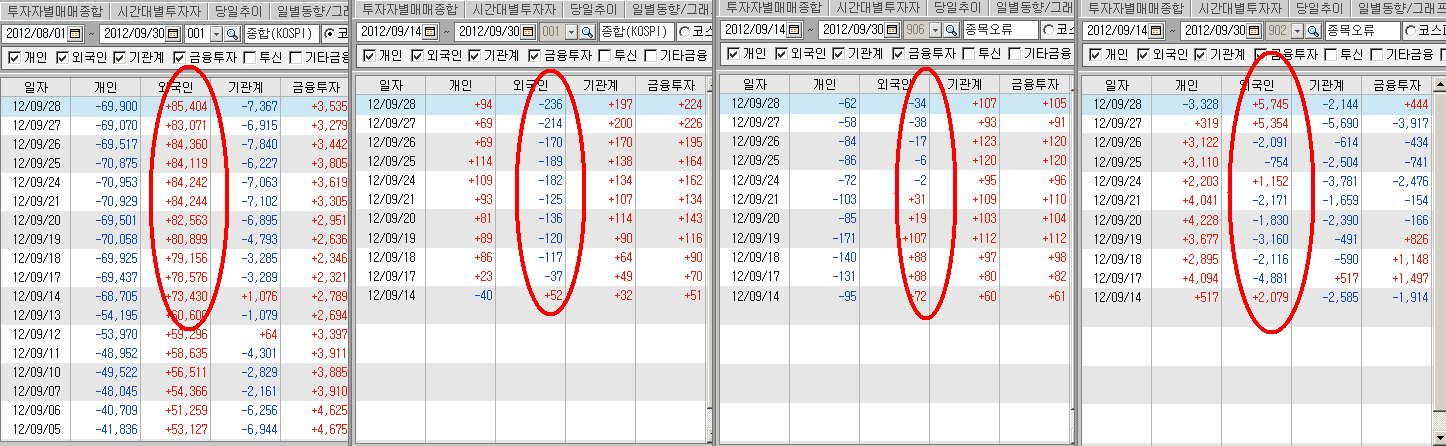The image size is (1446, 446).
Task: Click 외국인 column header in the 902 panel
Action: click(x=1256, y=85)
